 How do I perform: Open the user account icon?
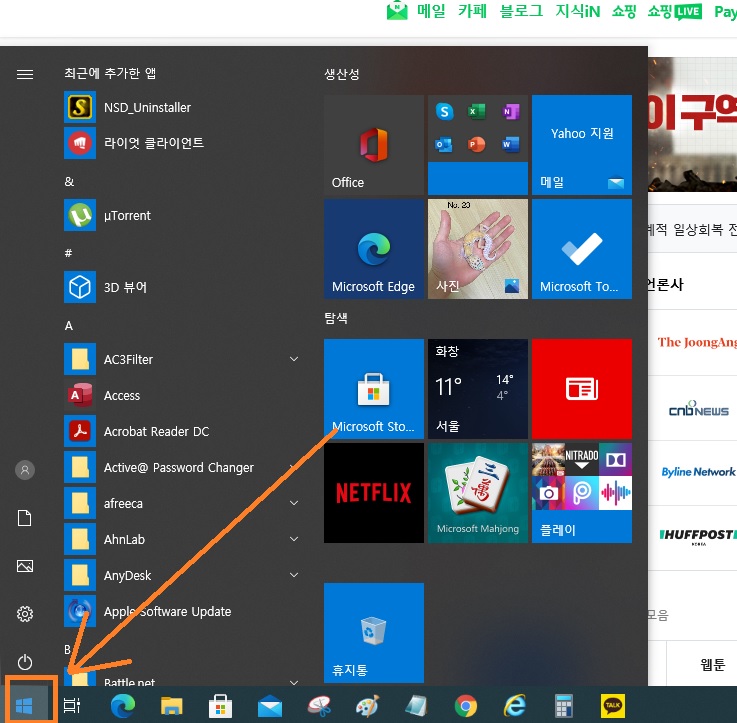click(25, 470)
